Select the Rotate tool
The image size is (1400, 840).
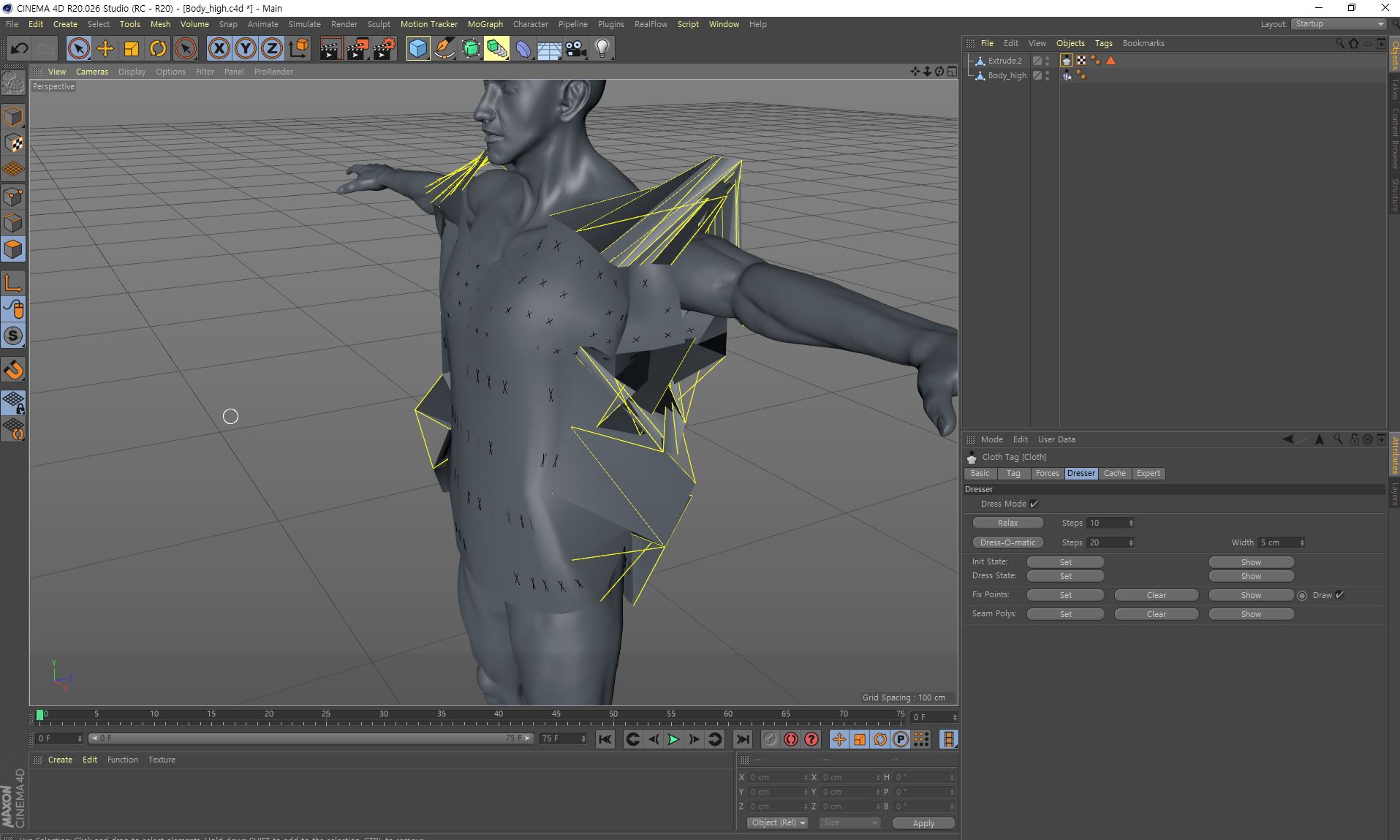[158, 49]
